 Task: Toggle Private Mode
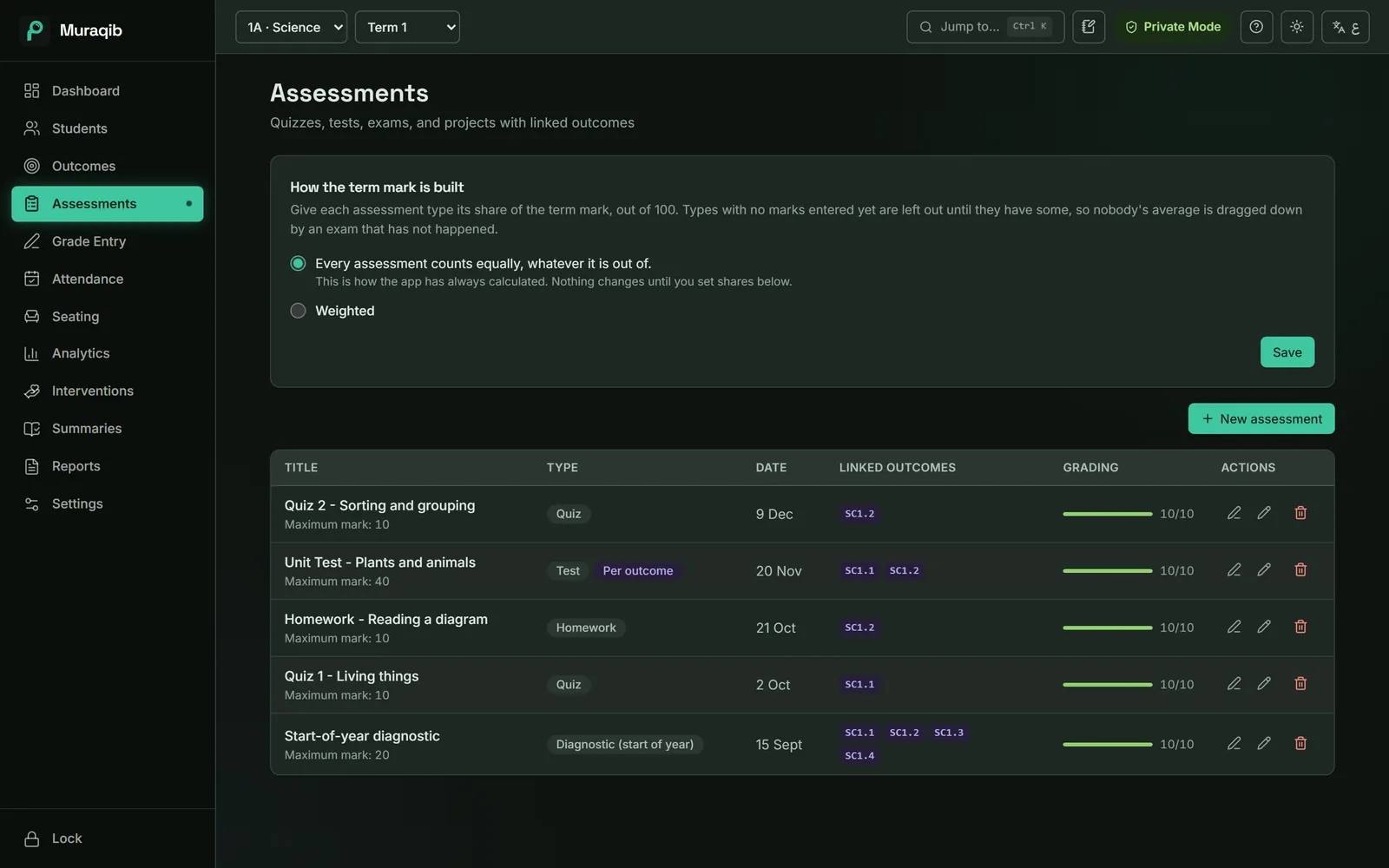(1173, 27)
